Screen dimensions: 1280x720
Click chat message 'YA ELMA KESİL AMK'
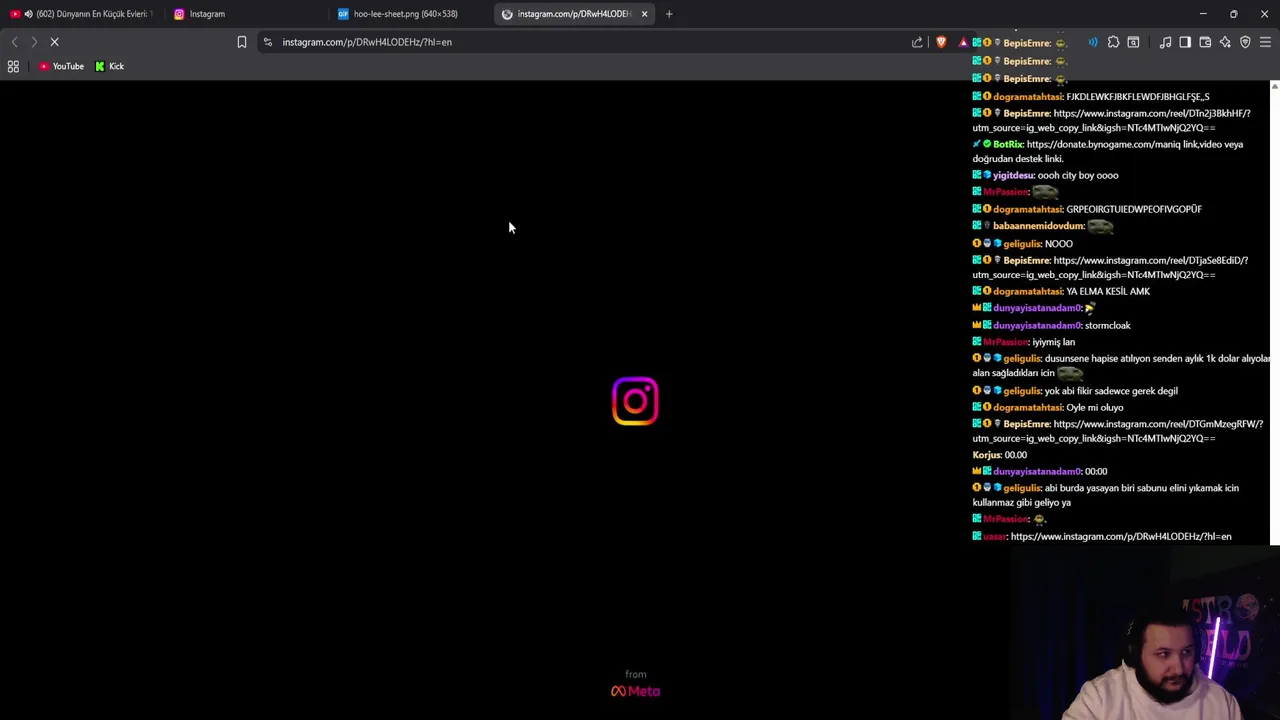pyautogui.click(x=1108, y=291)
